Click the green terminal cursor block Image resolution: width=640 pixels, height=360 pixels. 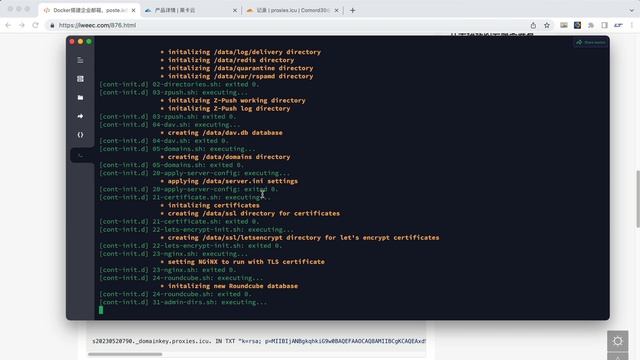tap(101, 310)
